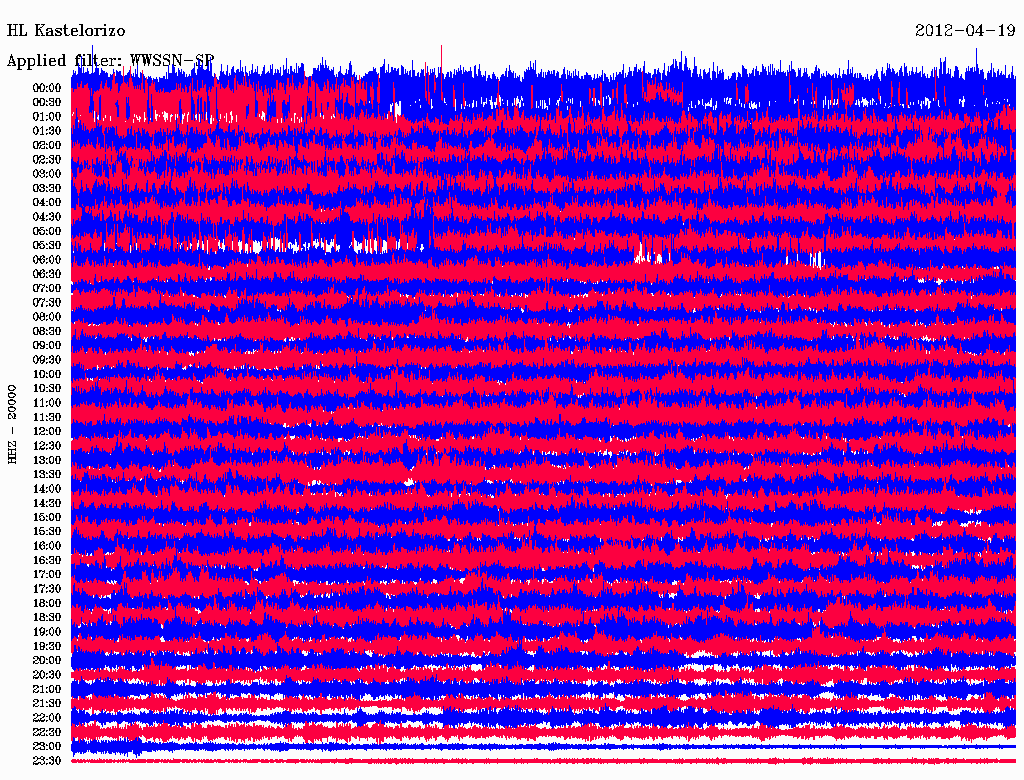Select the 13:30 row label

(47, 474)
